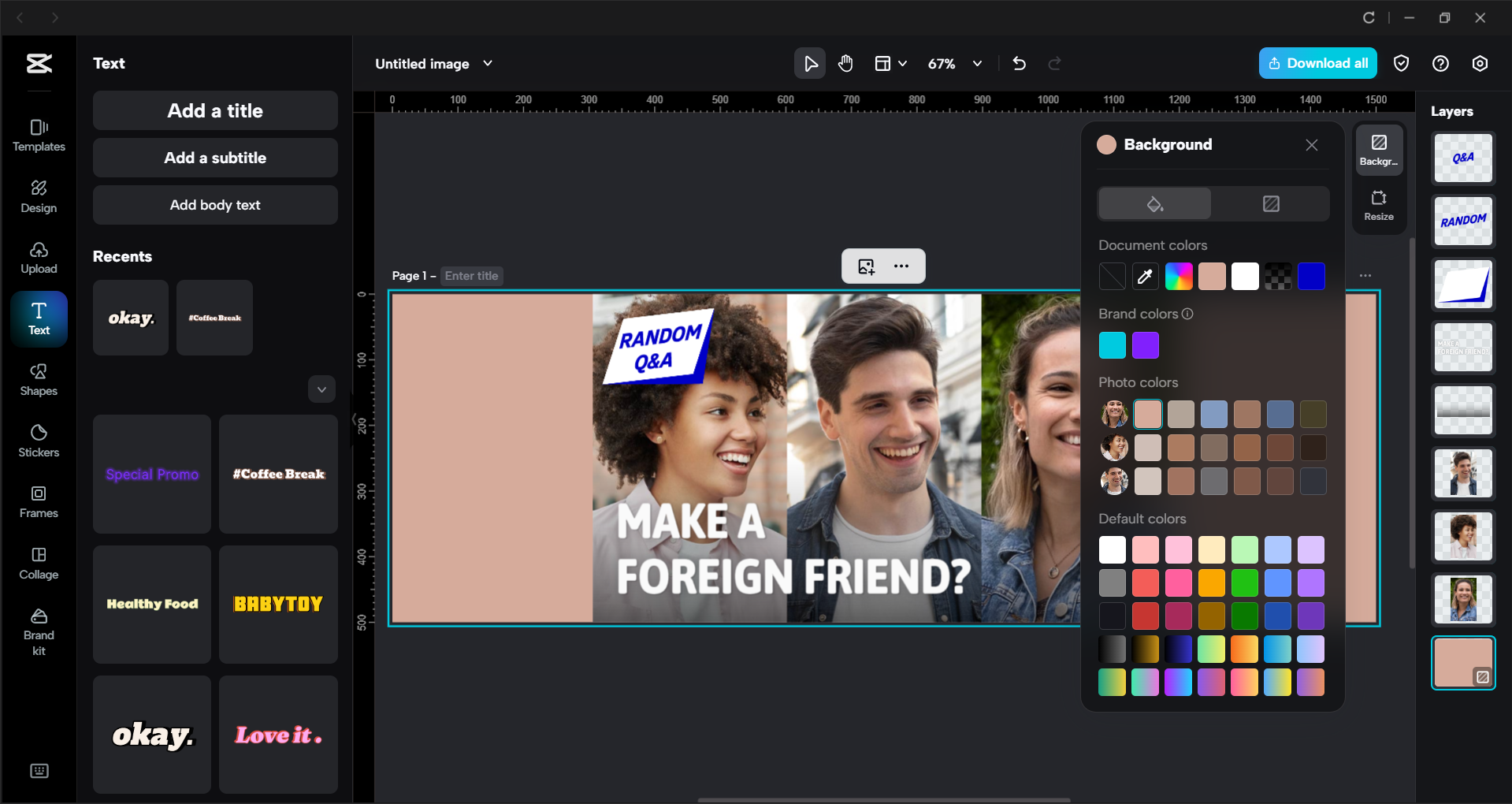Open the Design tab in sidebar

pos(39,197)
